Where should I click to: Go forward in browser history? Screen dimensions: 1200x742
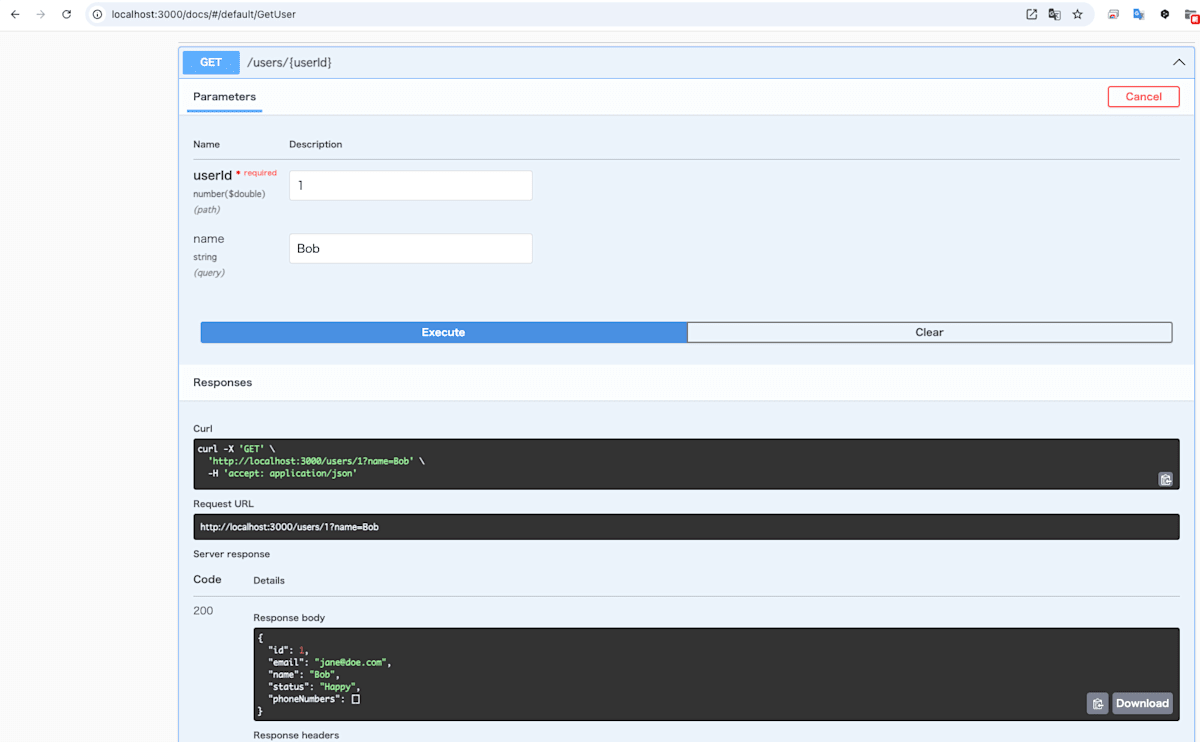coord(41,15)
